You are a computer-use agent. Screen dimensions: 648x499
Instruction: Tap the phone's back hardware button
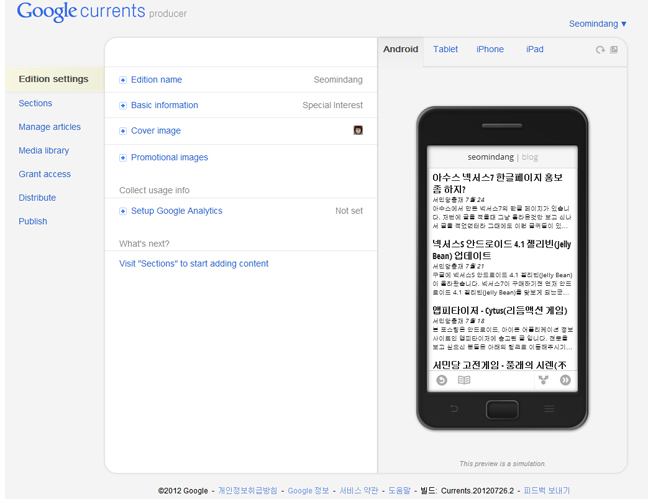[454, 409]
